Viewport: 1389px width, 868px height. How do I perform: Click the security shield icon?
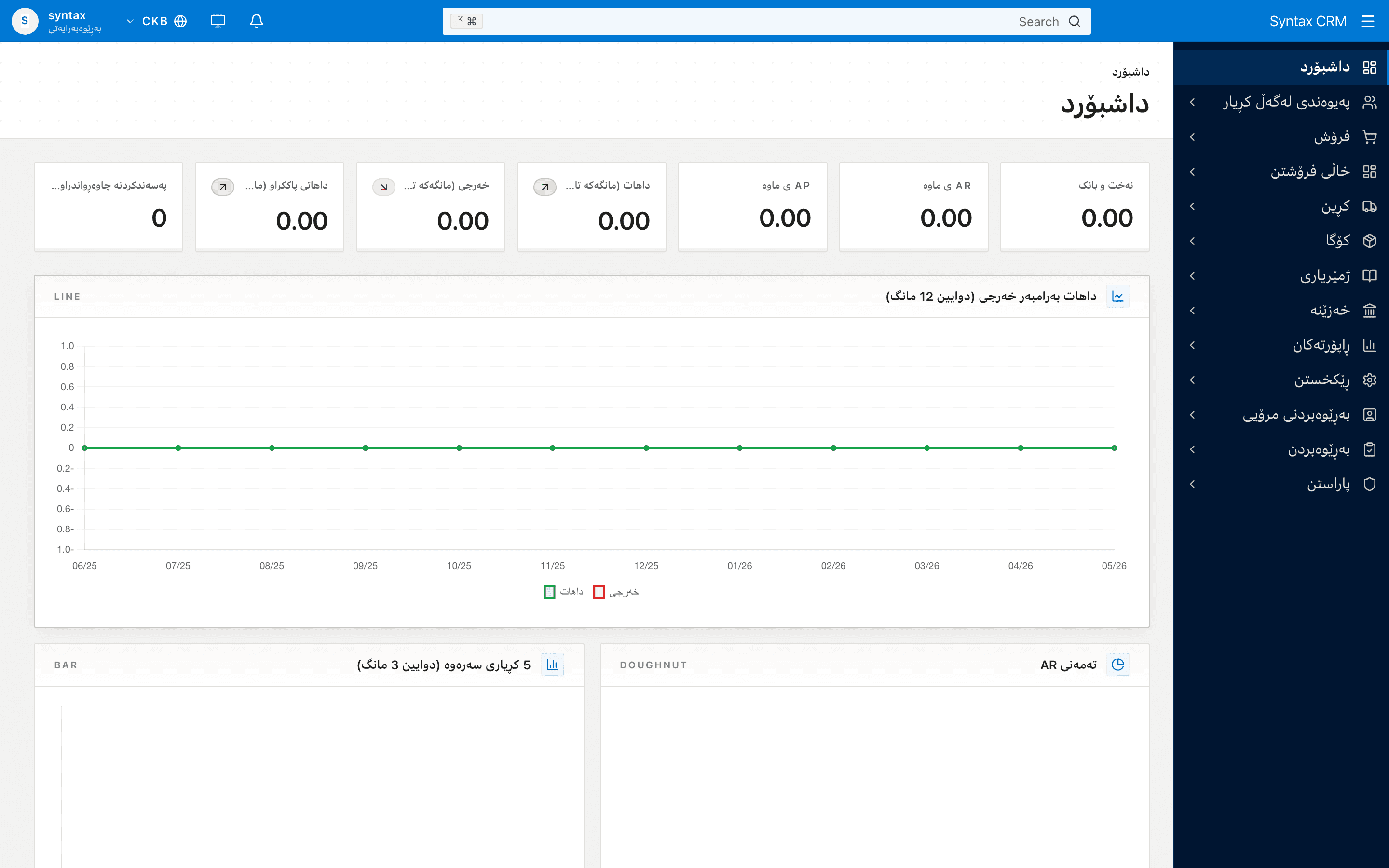pos(1370,484)
